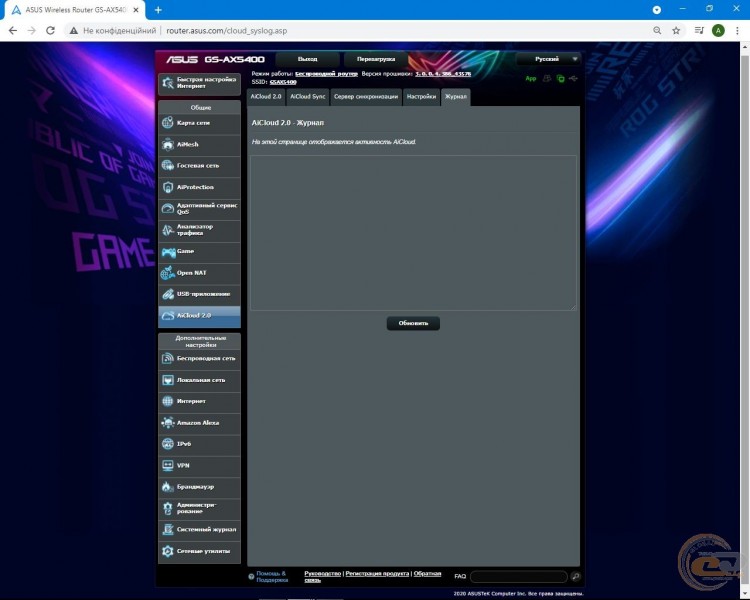The image size is (750, 600).
Task: Select the Guest Network (Гостевая сеть) icon
Action: (x=167, y=166)
